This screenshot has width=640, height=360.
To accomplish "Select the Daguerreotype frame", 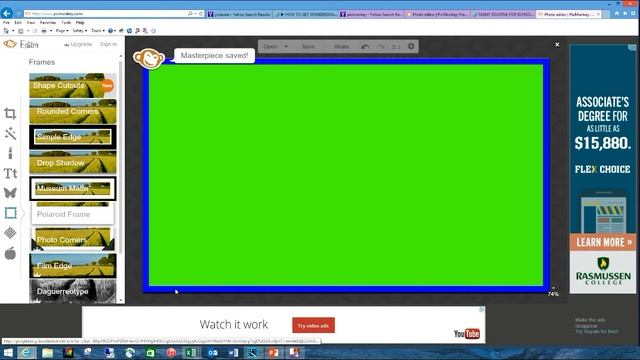I will [x=73, y=291].
